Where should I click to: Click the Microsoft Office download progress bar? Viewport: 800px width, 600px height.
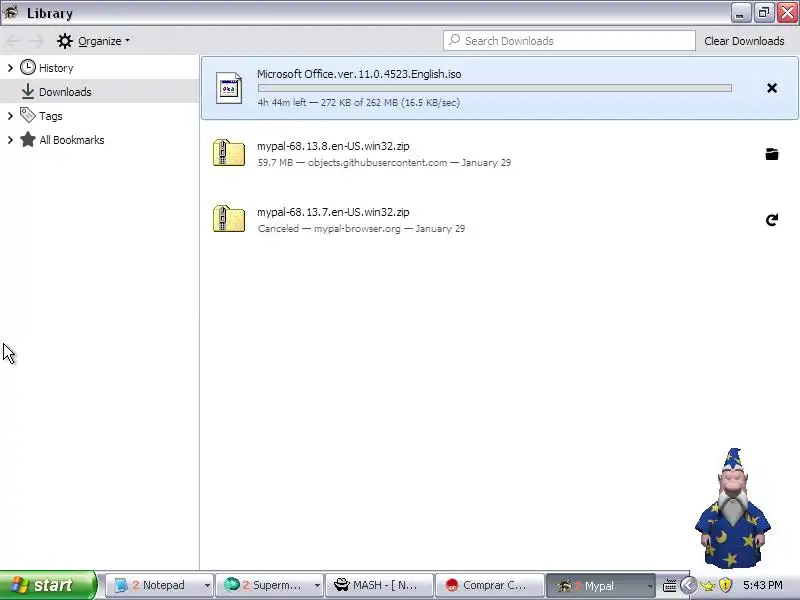[x=494, y=88]
